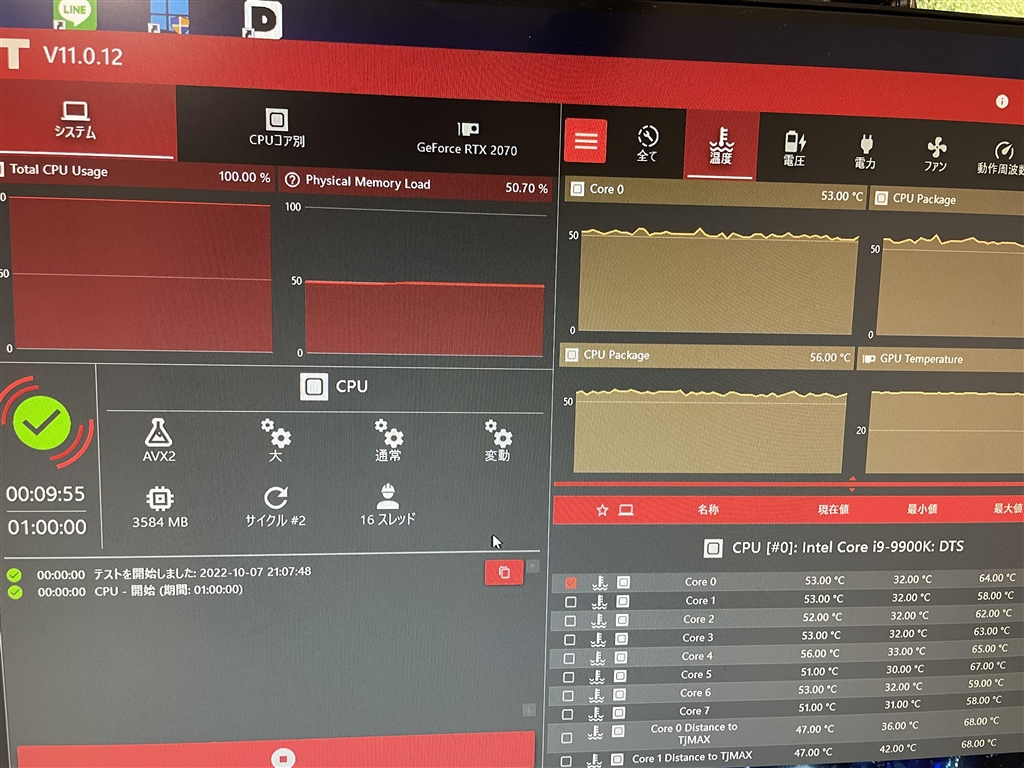Check the Core 0 Distance to TJMAX checkbox
The height and width of the screenshot is (768, 1024).
[x=567, y=737]
